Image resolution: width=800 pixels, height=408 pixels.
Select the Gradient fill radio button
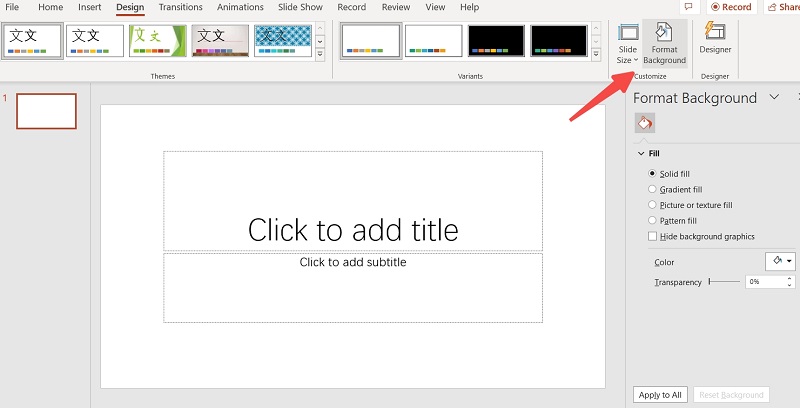click(653, 189)
